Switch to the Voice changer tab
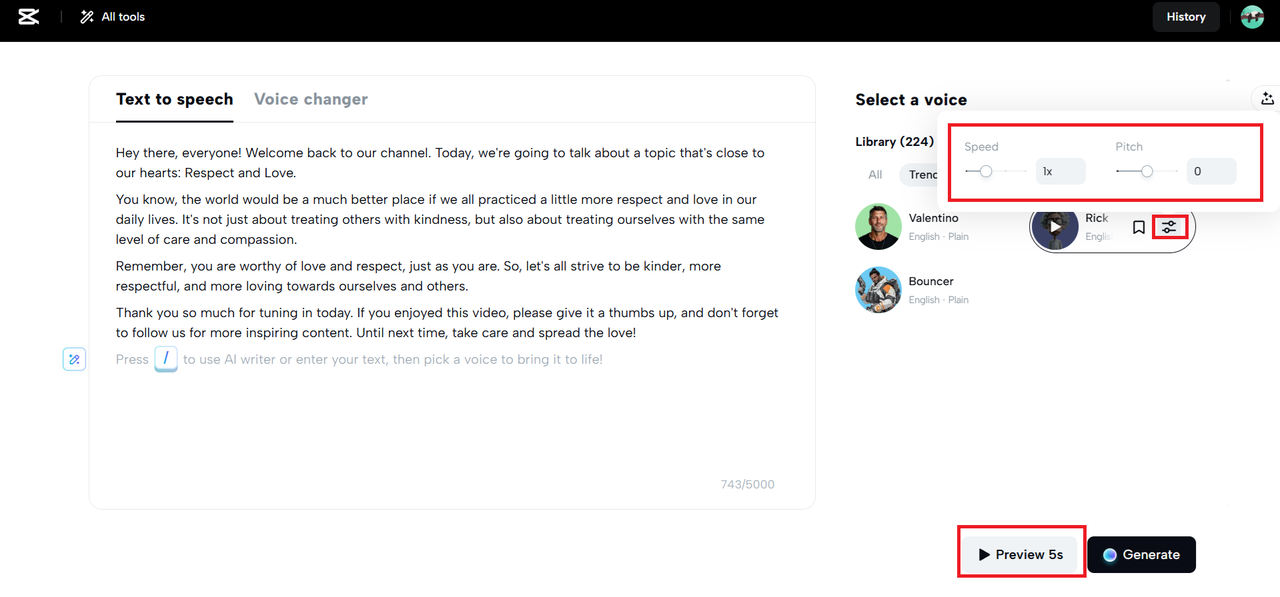1280x597 pixels. [x=311, y=99]
